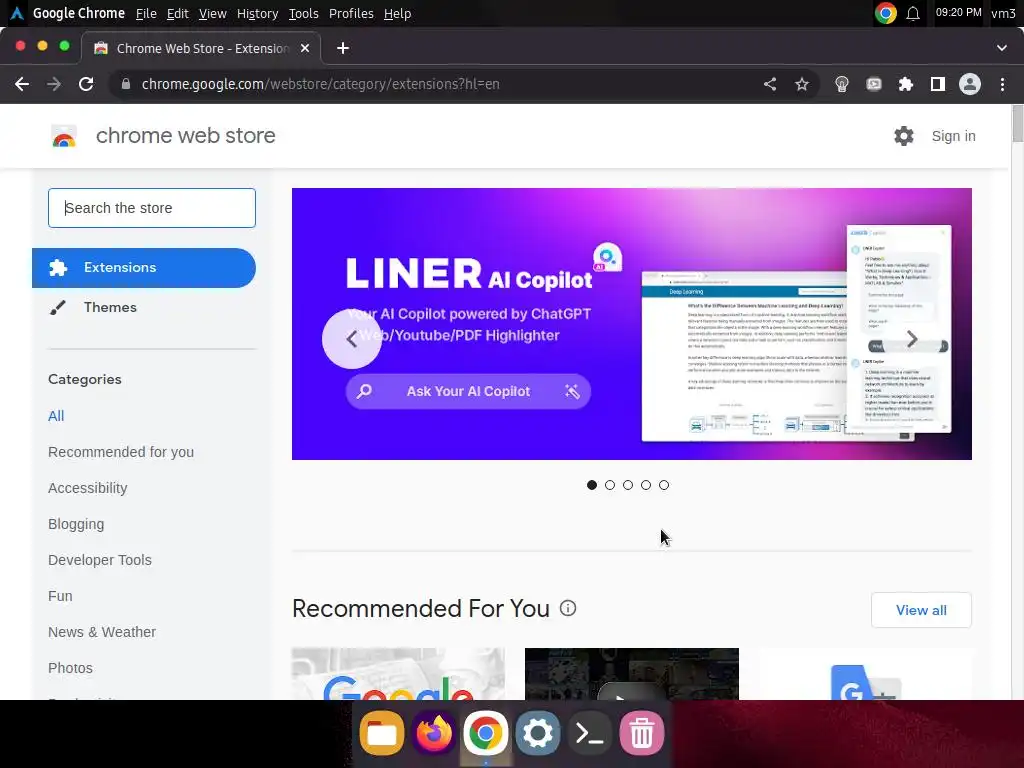Open Blogging category

(76, 524)
